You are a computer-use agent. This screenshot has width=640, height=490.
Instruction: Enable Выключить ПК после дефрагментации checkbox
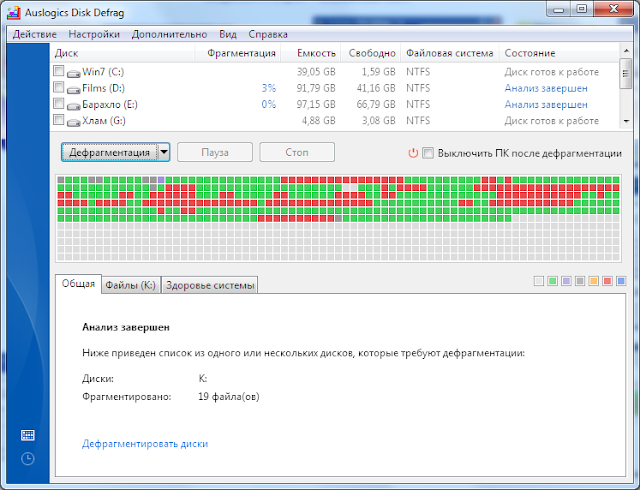point(428,153)
